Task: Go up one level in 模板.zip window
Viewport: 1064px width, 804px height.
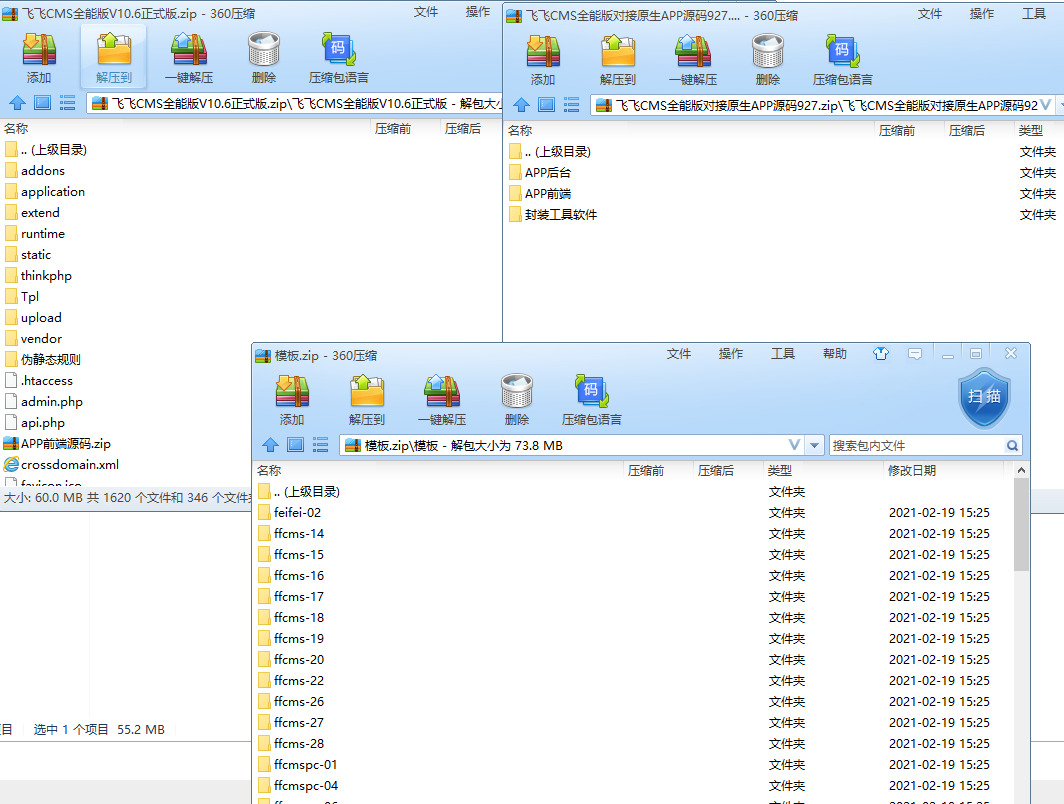Action: pyautogui.click(x=270, y=445)
